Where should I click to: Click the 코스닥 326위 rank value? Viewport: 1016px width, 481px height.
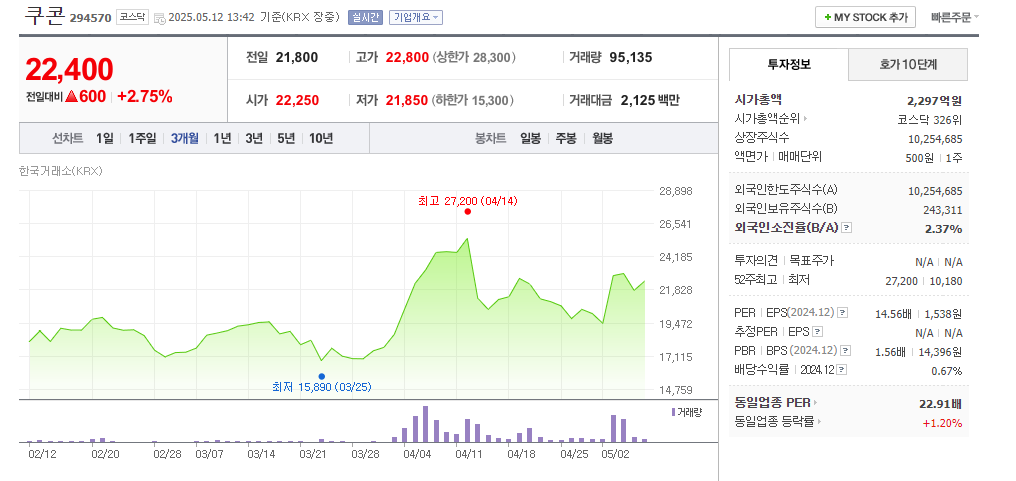pyautogui.click(x=930, y=120)
